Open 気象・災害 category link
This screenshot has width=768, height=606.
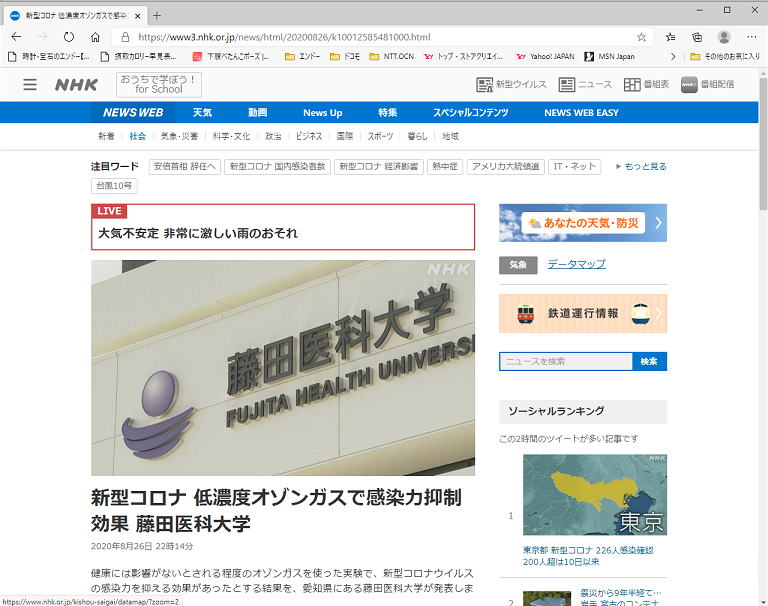[179, 136]
